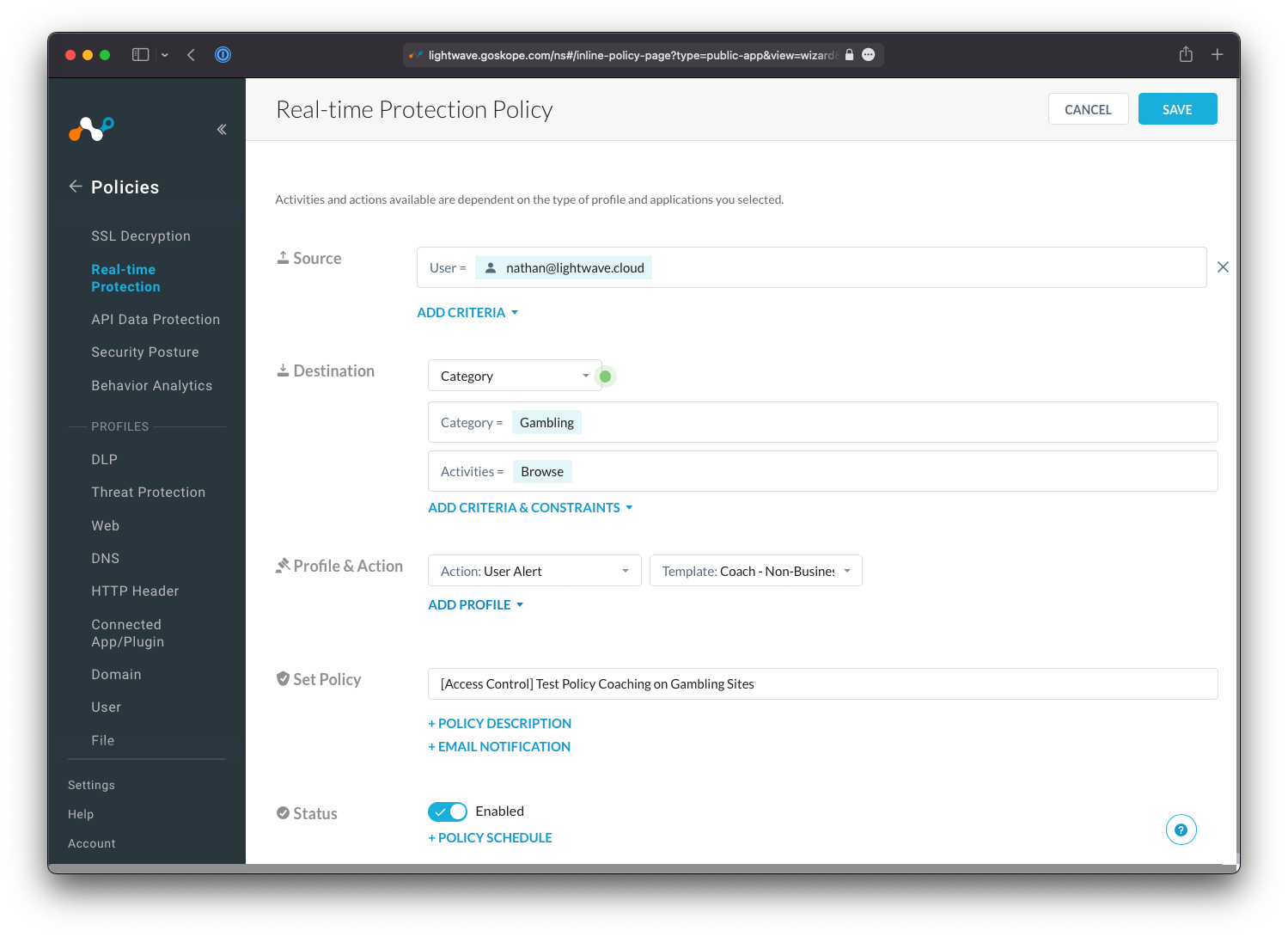
Task: Disable the policy Status toggle
Action: (x=448, y=811)
